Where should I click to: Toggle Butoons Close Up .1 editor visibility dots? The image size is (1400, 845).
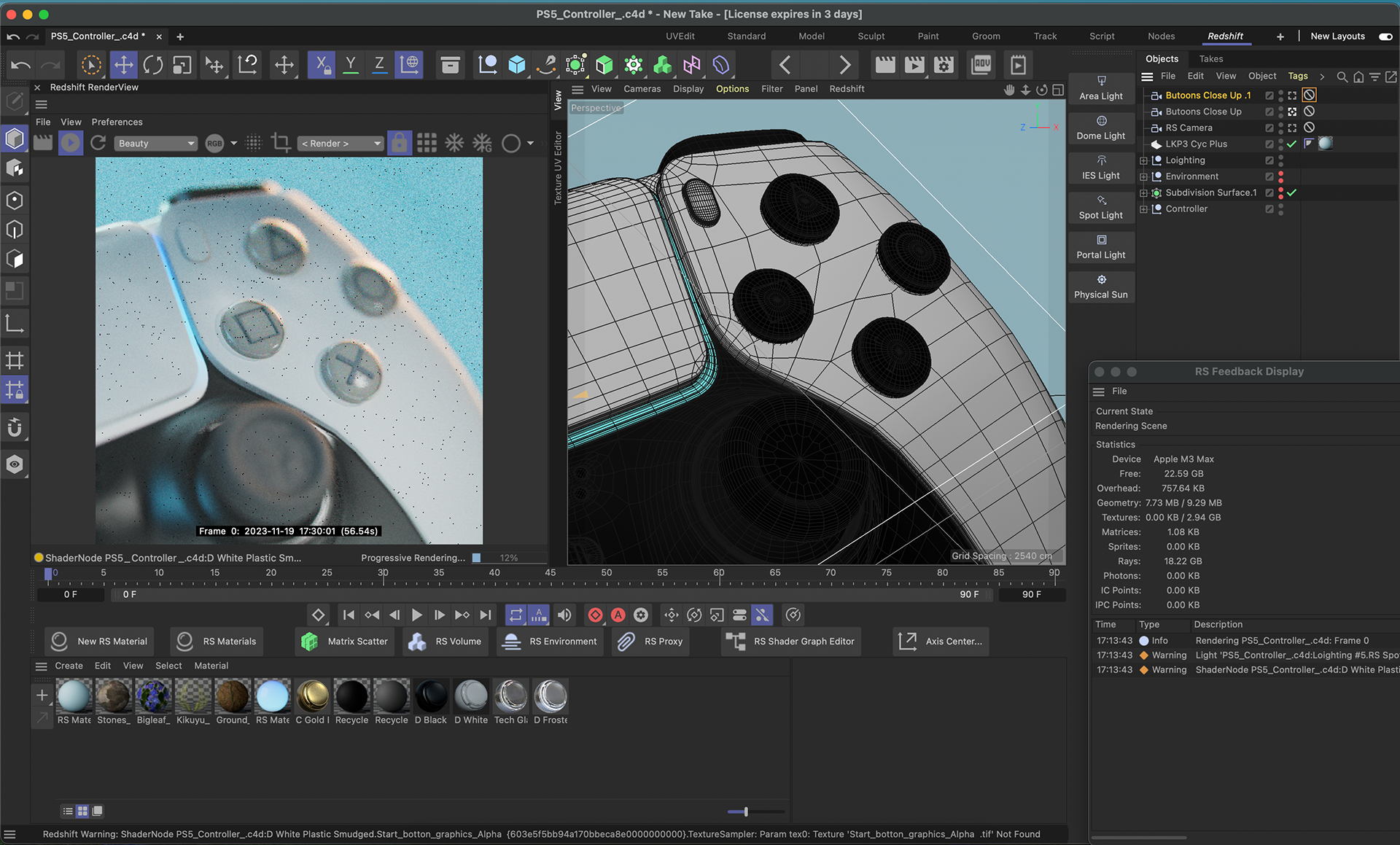(x=1281, y=96)
